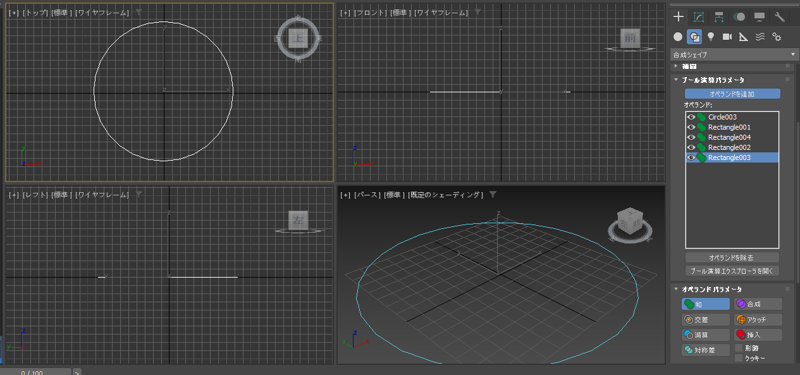Viewport: 800px width, 375px height.
Task: Select the Systems gears icon
Action: 777,36
